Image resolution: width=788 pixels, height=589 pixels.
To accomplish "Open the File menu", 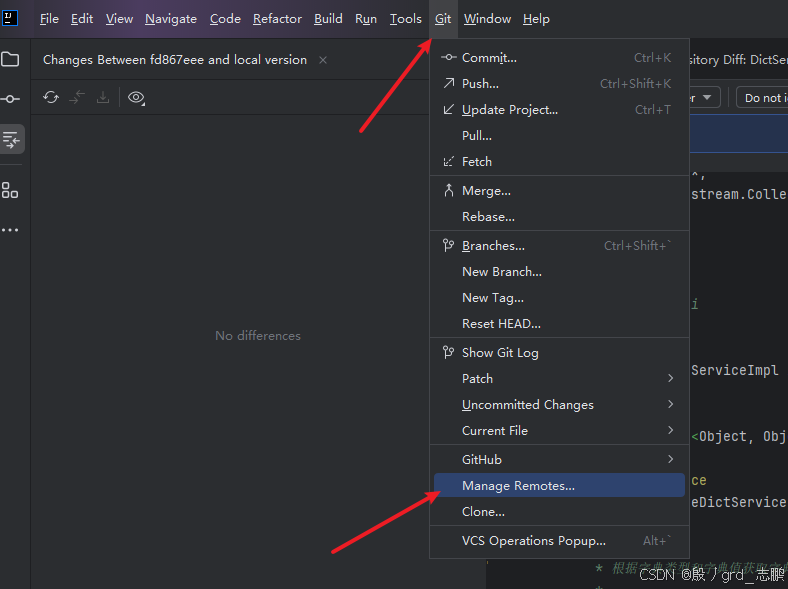I will (x=49, y=19).
